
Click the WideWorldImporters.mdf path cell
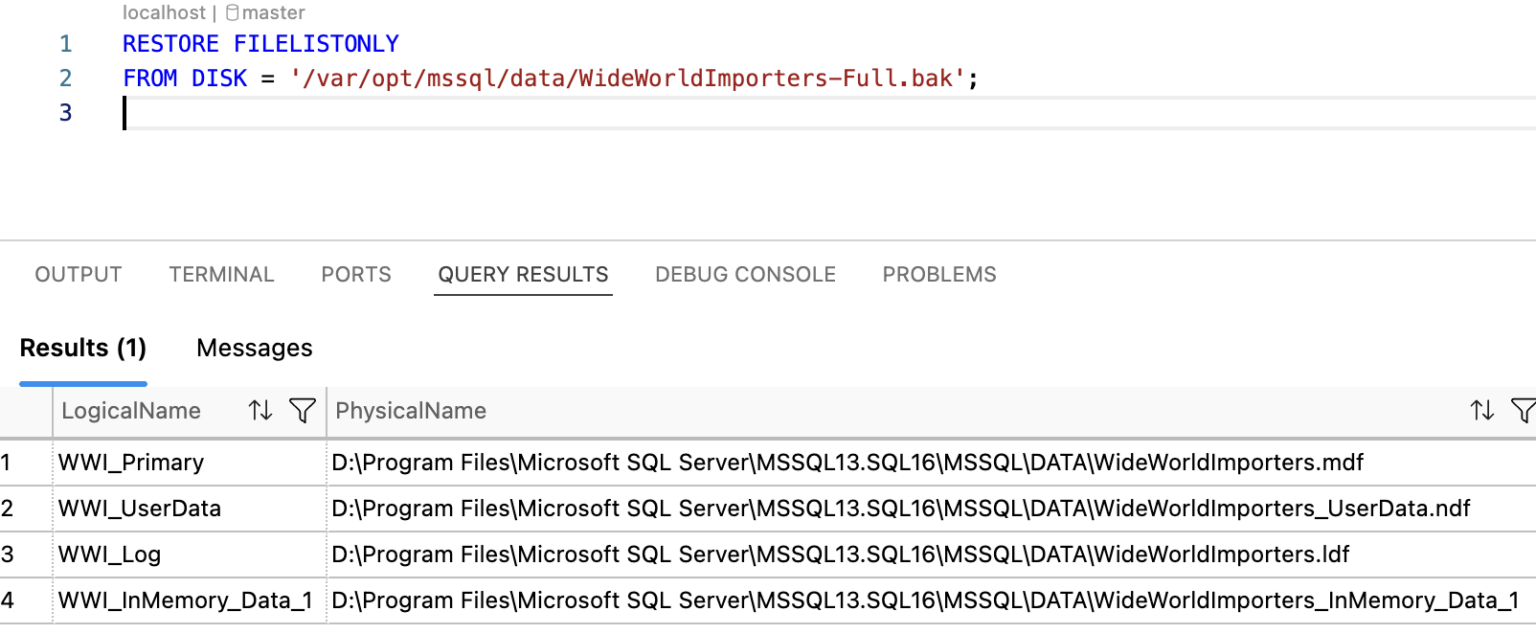pos(931,462)
